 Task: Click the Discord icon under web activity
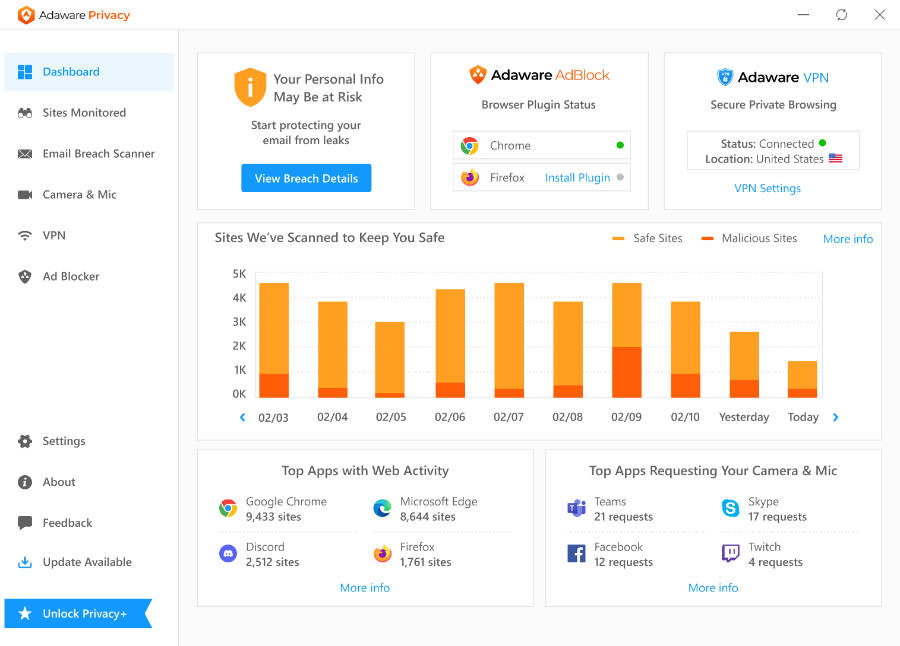[x=229, y=553]
